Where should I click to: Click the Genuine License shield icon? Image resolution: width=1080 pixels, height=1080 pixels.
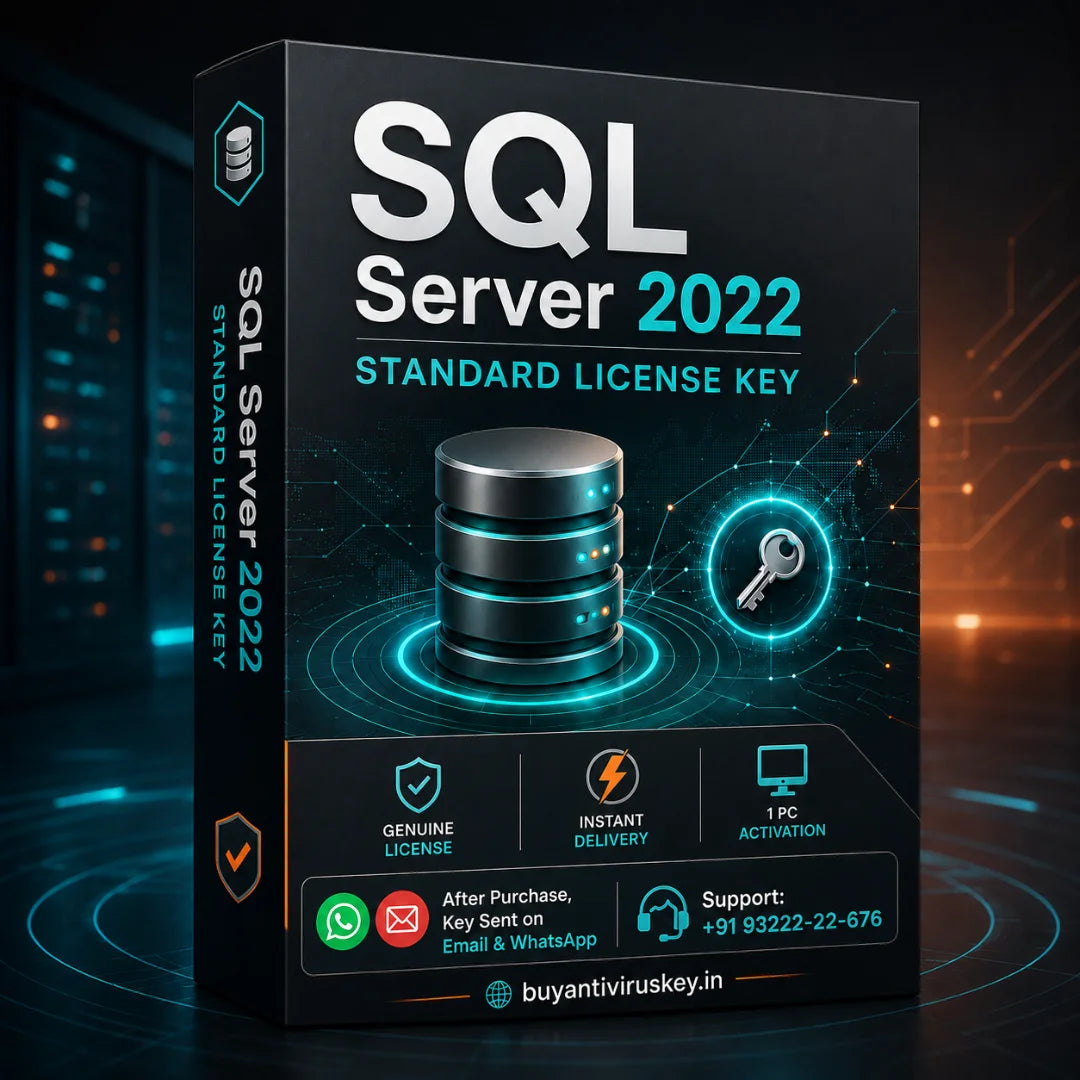418,785
